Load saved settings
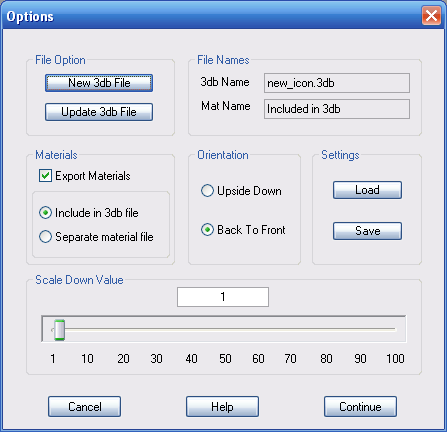 [x=367, y=190]
